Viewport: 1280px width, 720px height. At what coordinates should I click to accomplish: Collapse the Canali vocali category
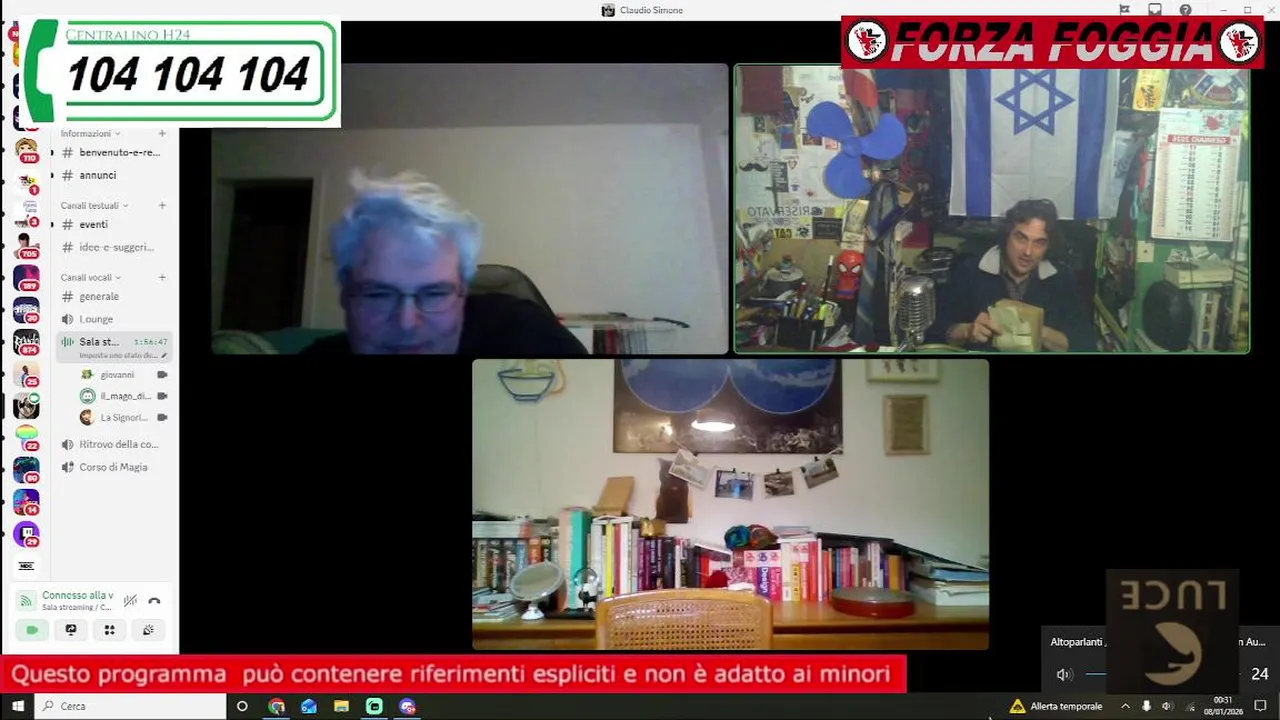click(90, 277)
